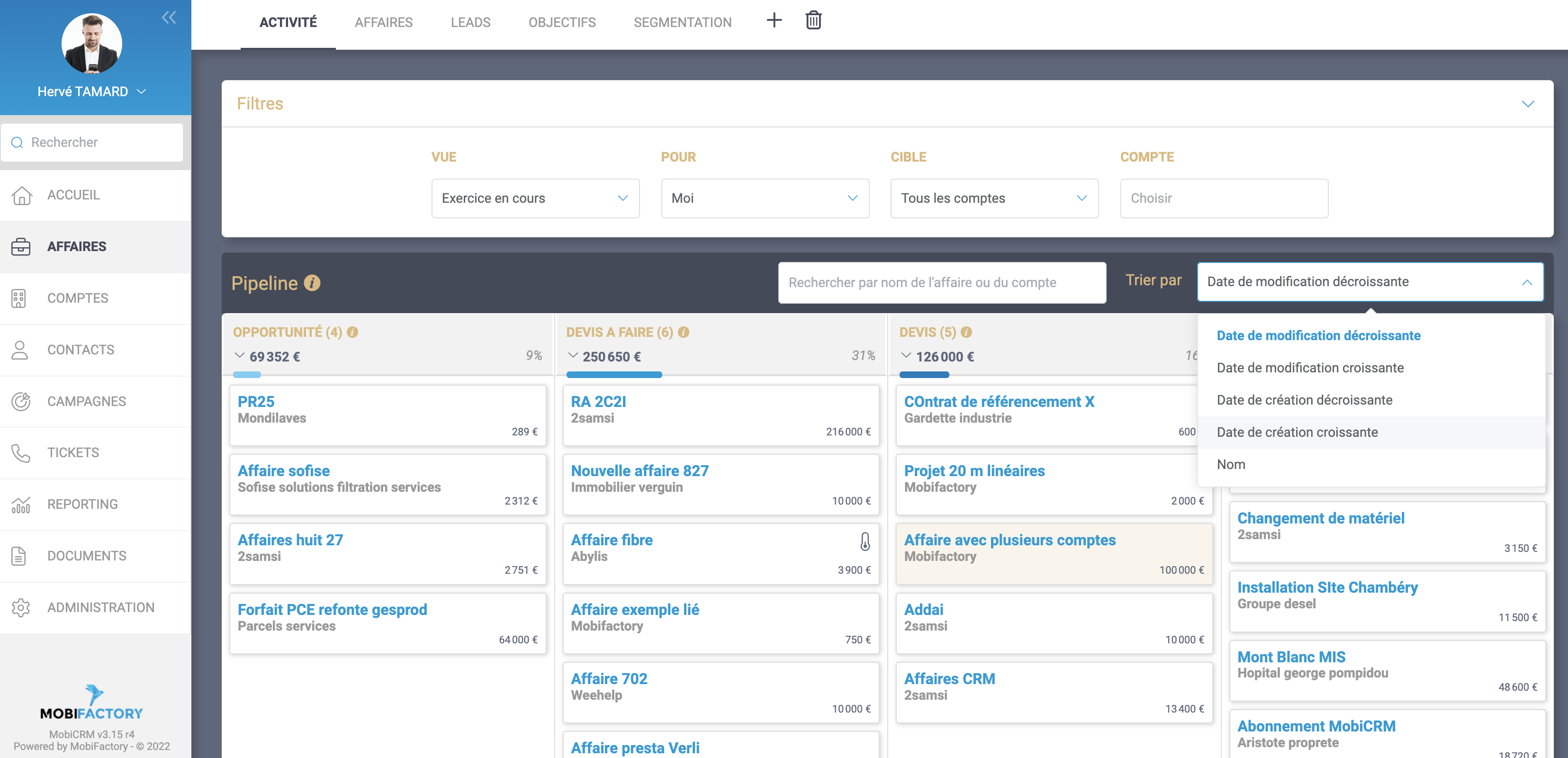Open the 'RA 2C2I' affaire link
The height and width of the screenshot is (758, 1568).
598,402
